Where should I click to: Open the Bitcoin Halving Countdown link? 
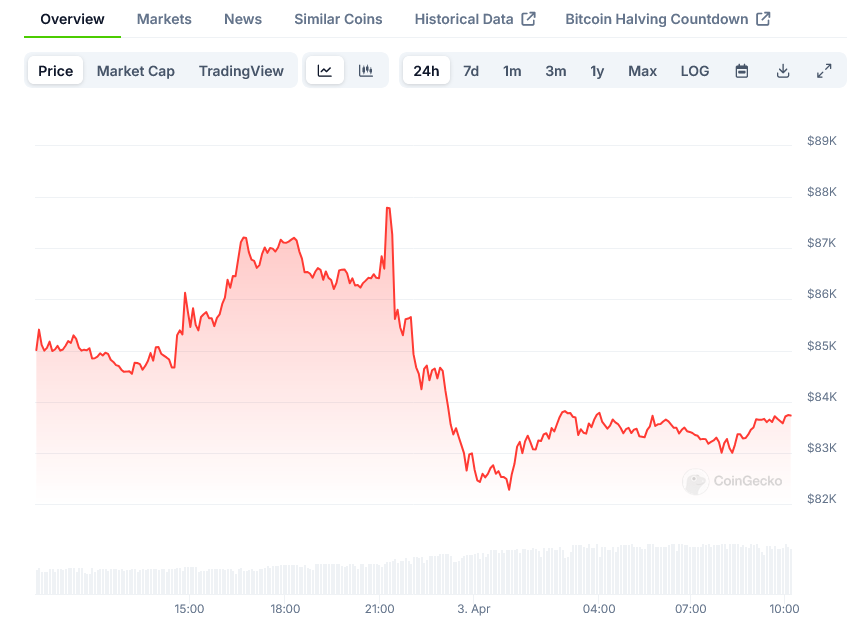click(x=668, y=19)
